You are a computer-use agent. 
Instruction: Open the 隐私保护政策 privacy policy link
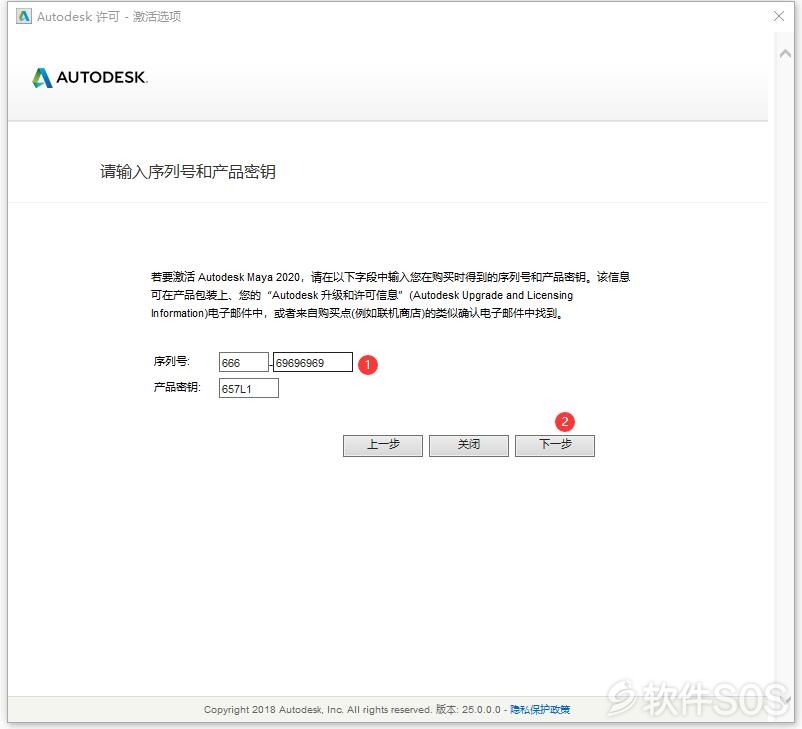[540, 710]
